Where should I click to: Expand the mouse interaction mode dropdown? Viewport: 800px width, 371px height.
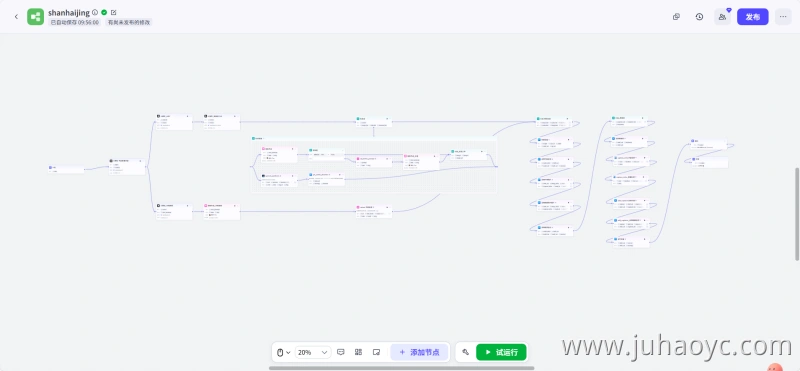point(283,352)
